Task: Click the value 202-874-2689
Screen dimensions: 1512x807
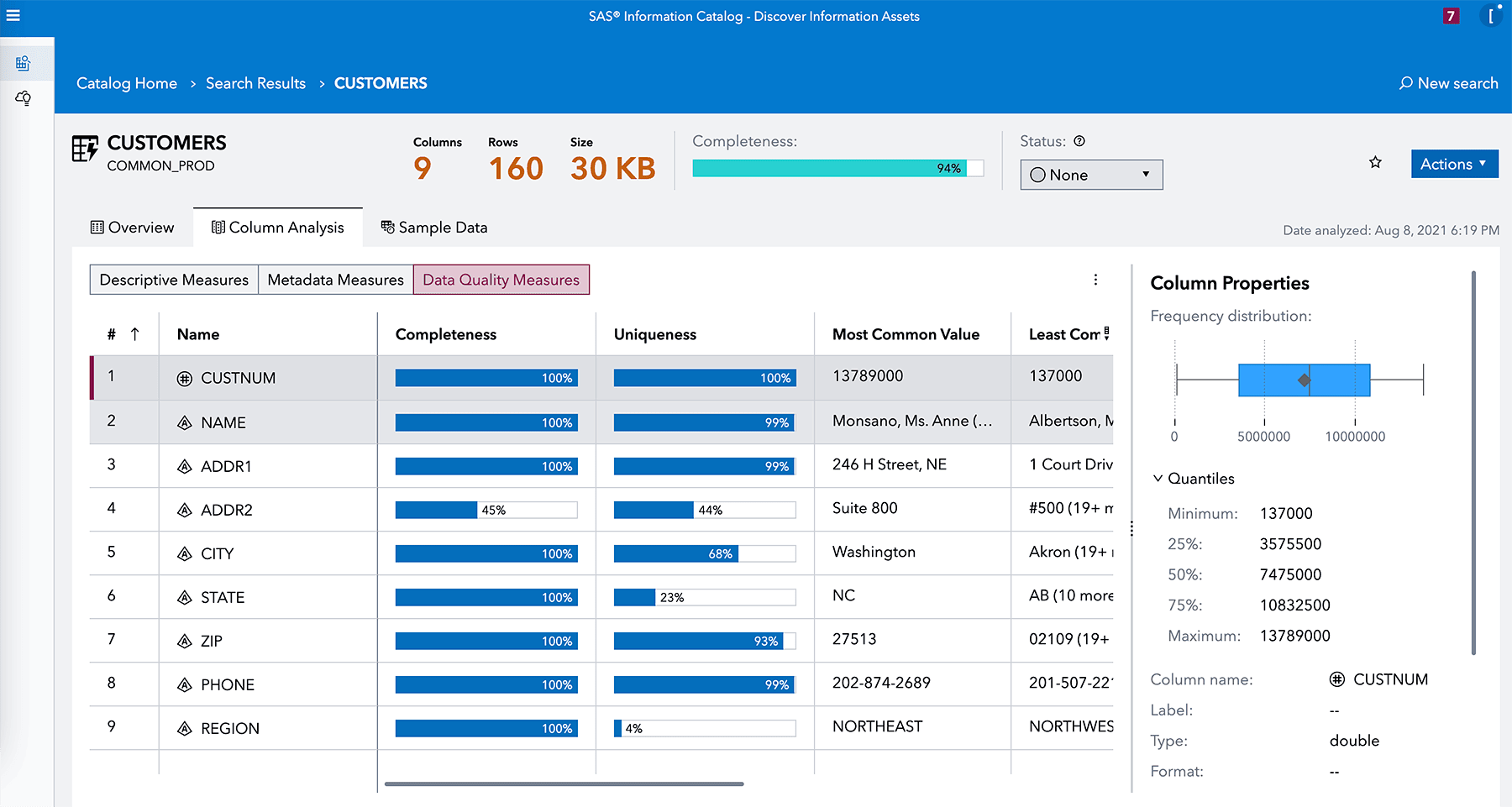Action: tap(881, 683)
